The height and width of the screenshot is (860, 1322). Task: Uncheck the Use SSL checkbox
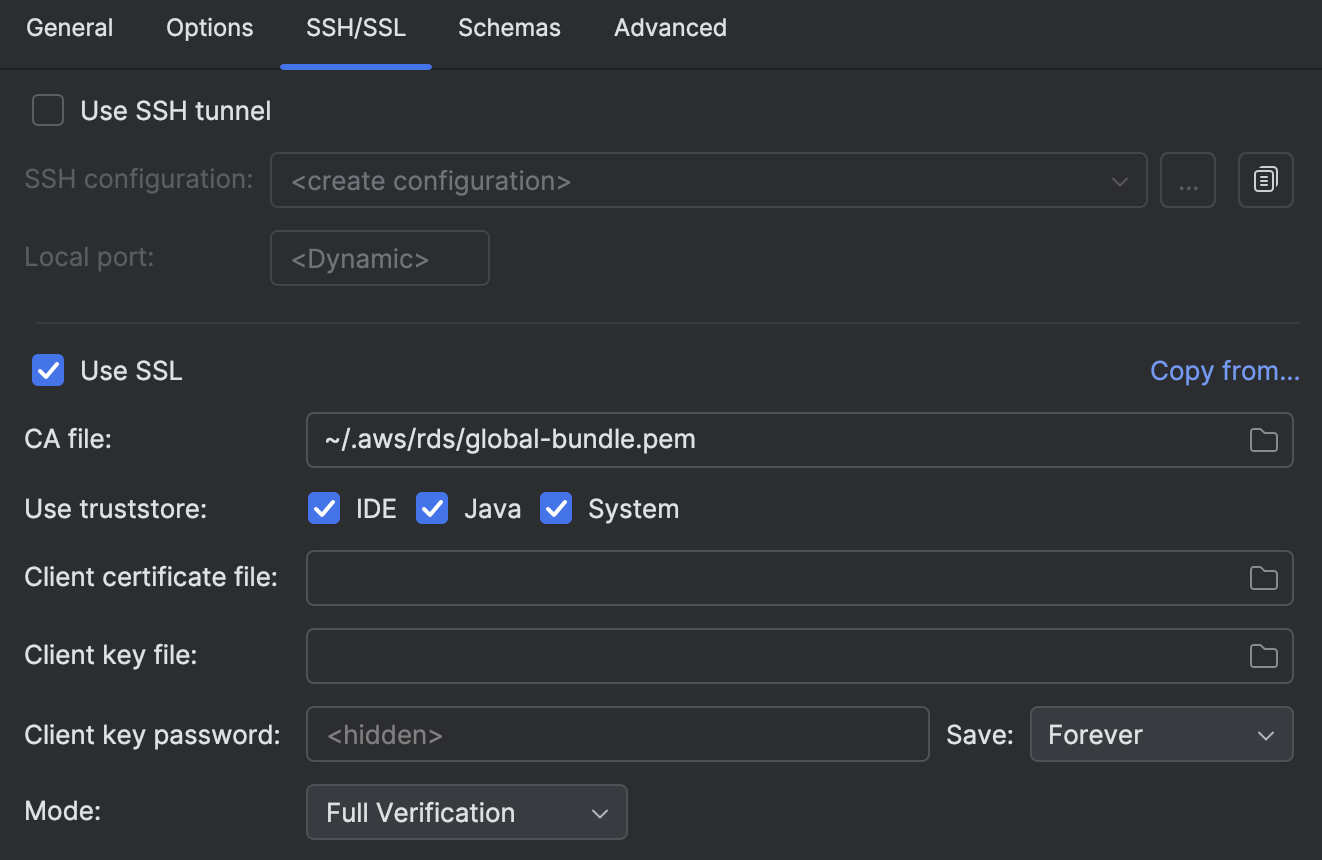(x=48, y=370)
